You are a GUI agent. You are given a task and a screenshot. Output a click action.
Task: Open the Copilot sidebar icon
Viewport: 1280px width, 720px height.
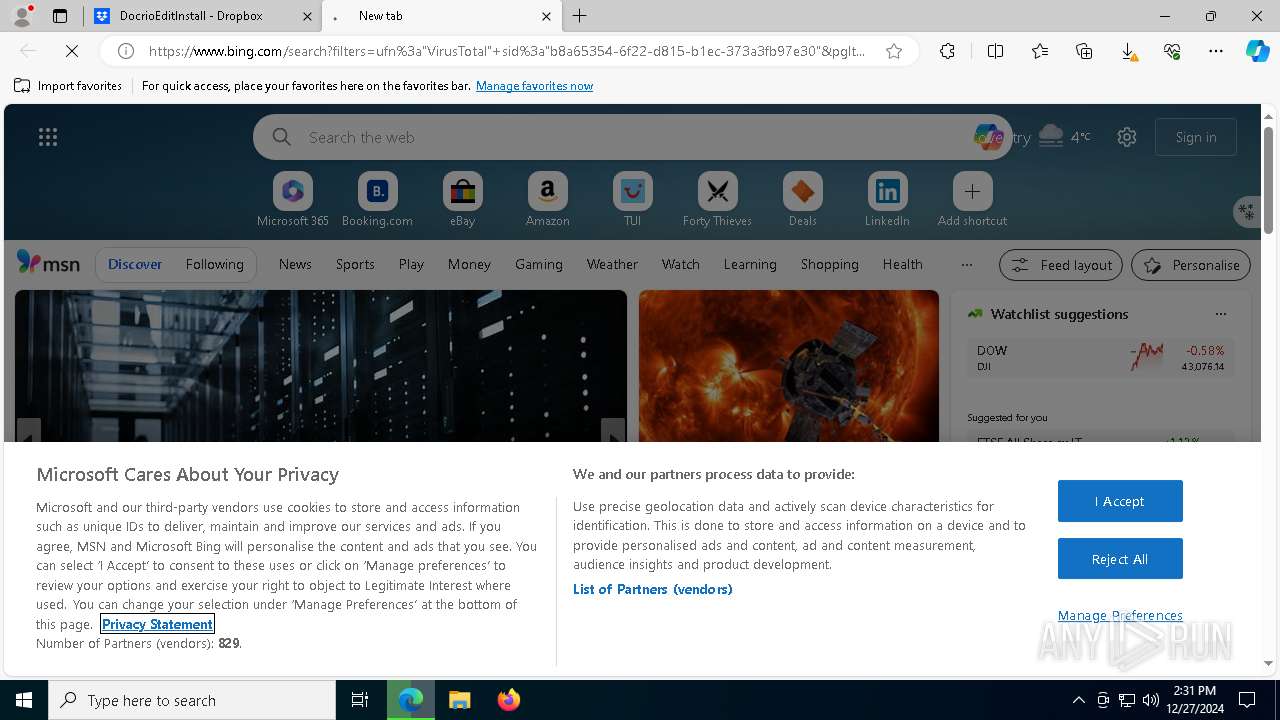1258,51
